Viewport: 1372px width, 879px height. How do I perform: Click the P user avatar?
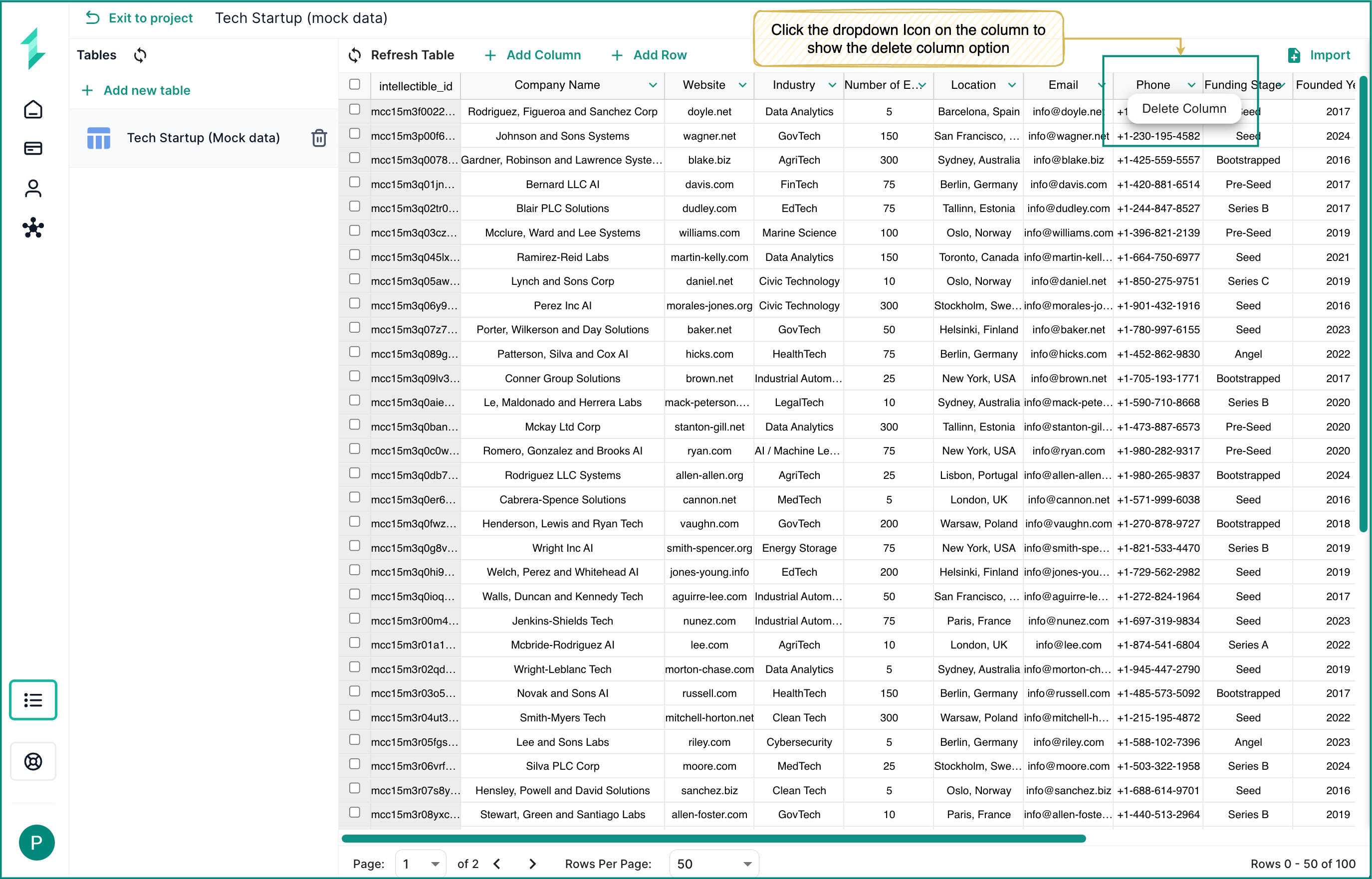(x=36, y=842)
